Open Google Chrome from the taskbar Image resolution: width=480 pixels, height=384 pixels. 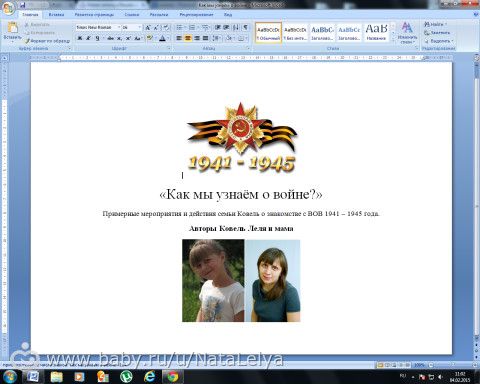click(x=172, y=377)
